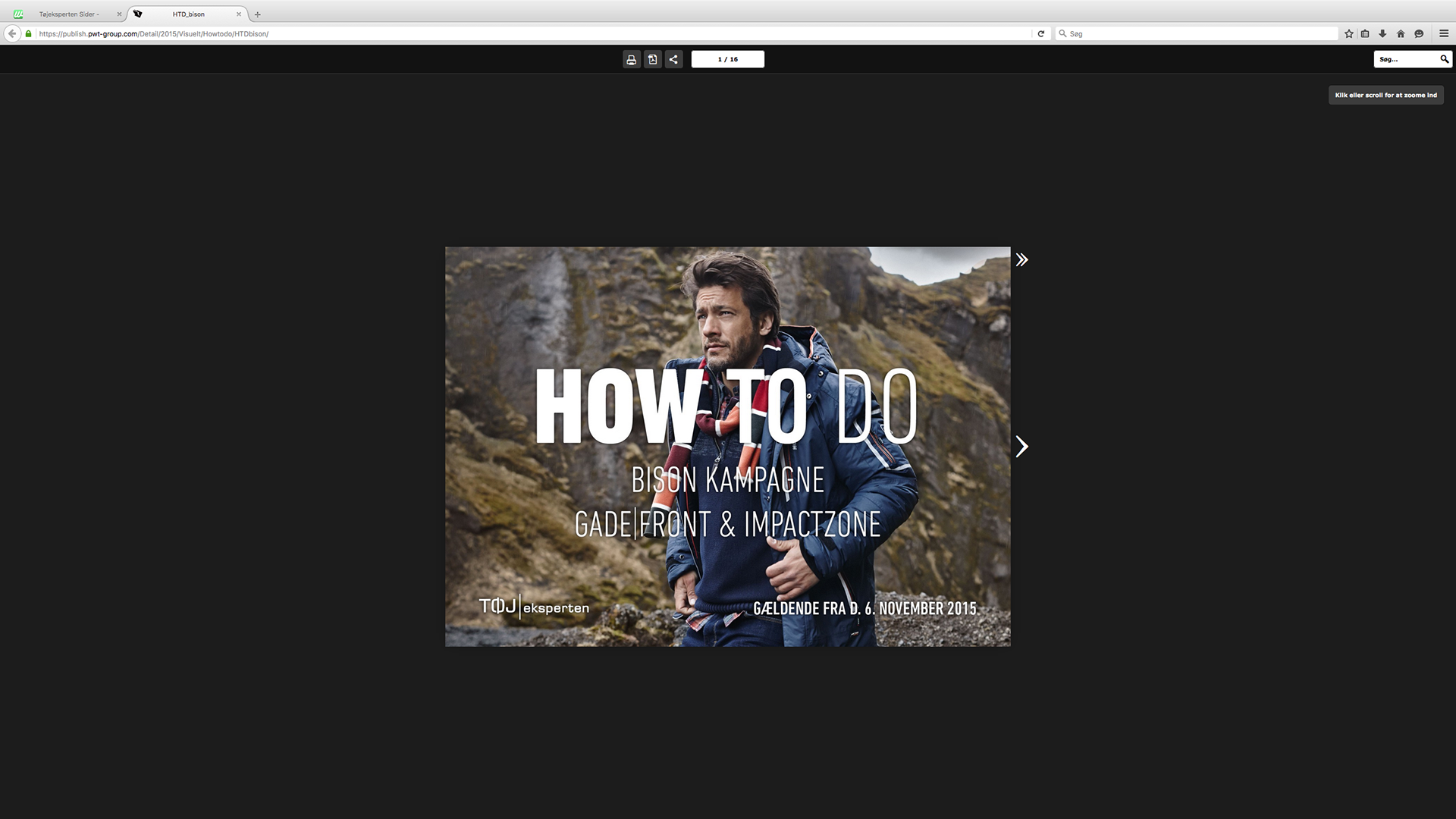Go to the next page arrow
This screenshot has height=819, width=1456.
click(1022, 447)
